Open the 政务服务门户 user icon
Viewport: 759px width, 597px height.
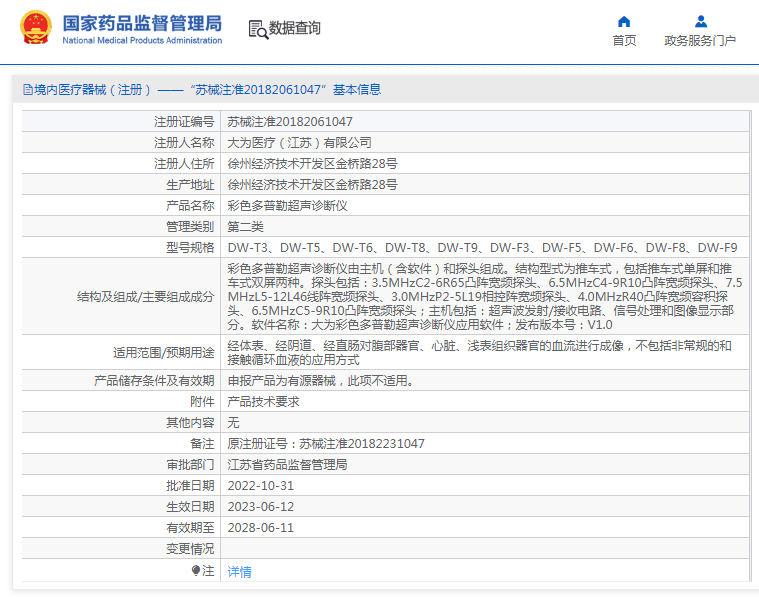(x=700, y=22)
